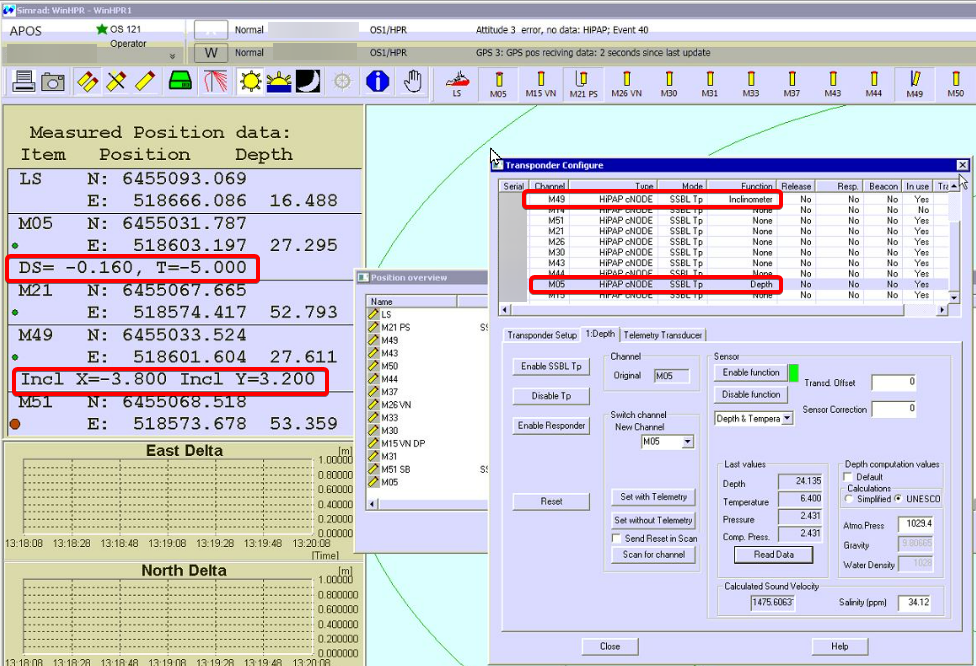976x666 pixels.
Task: Open the Telemetry Transducer tab
Action: click(x=663, y=335)
